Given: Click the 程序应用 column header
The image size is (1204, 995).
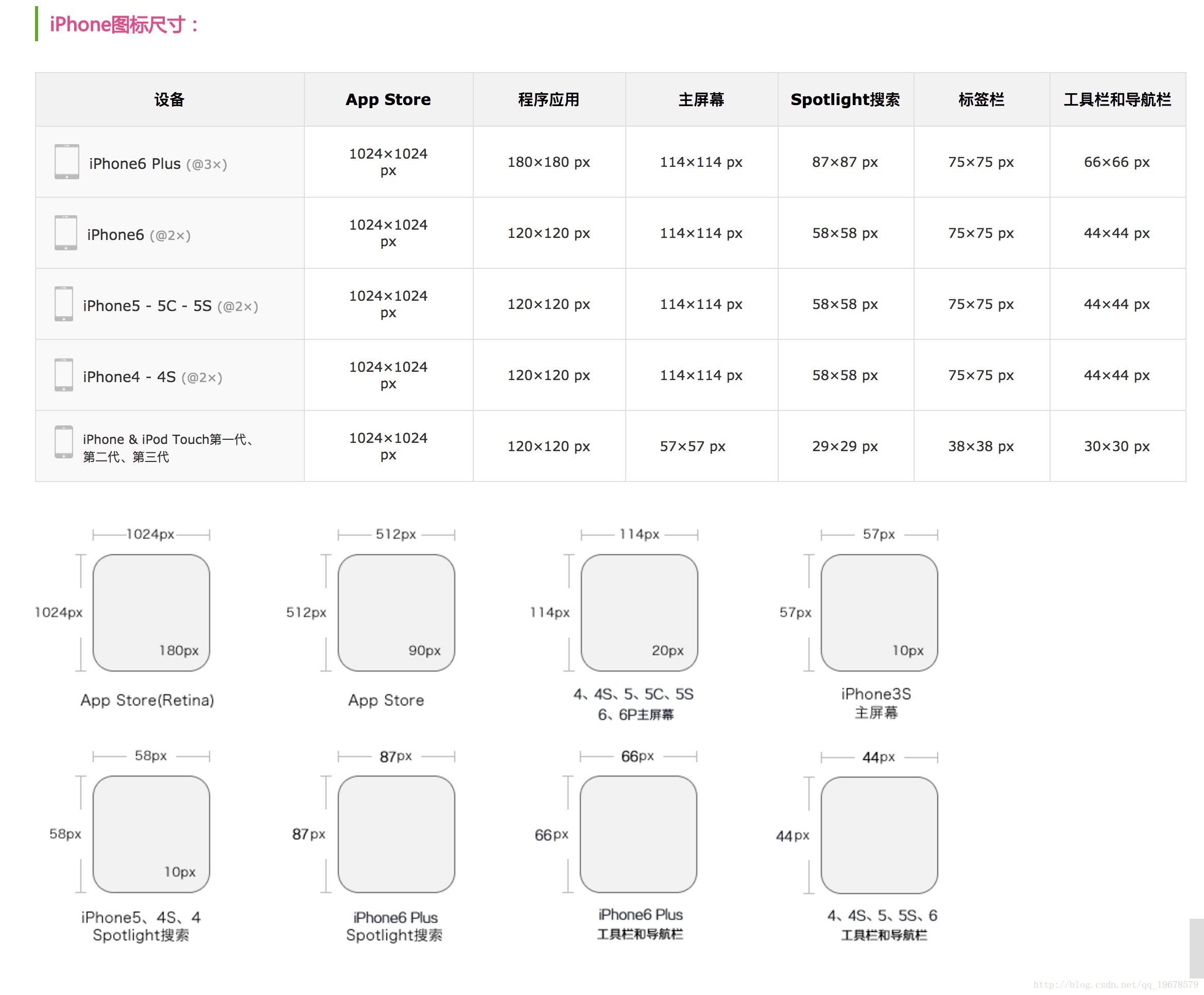Looking at the screenshot, I should (548, 100).
